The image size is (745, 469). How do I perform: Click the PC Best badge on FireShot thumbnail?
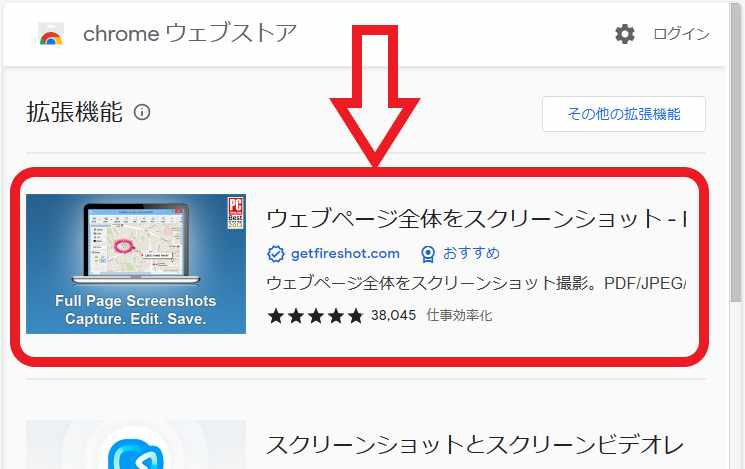click(236, 212)
